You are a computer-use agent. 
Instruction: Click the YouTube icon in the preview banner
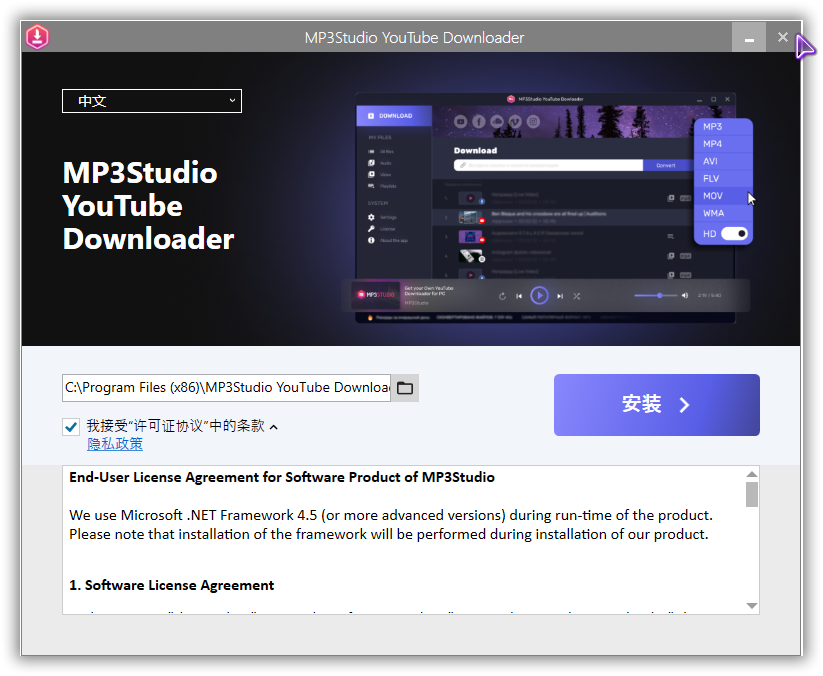coord(461,122)
